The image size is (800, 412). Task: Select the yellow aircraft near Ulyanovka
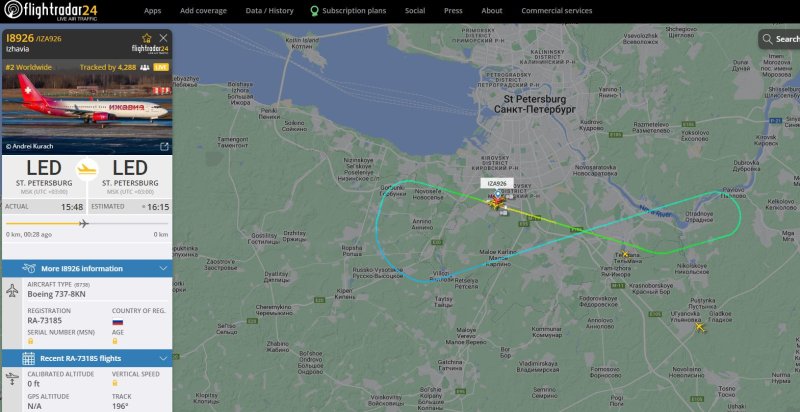[x=699, y=326]
